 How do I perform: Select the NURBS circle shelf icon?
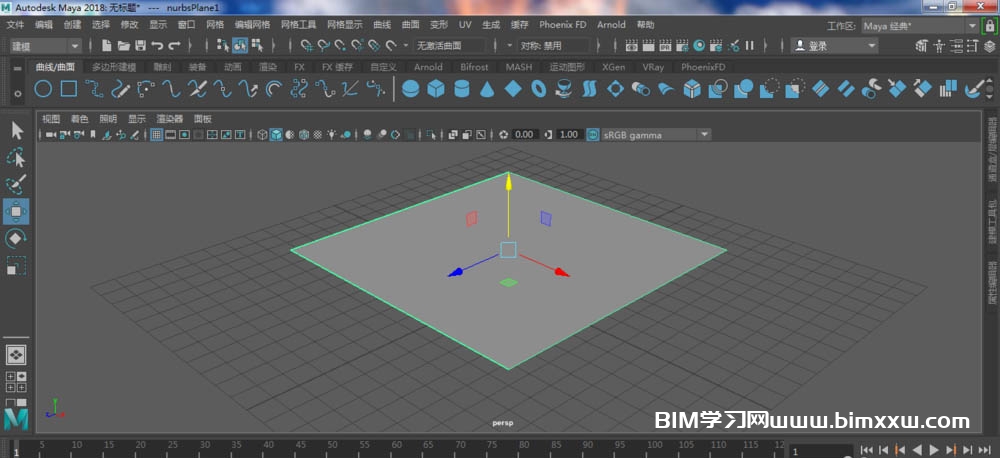click(x=43, y=89)
